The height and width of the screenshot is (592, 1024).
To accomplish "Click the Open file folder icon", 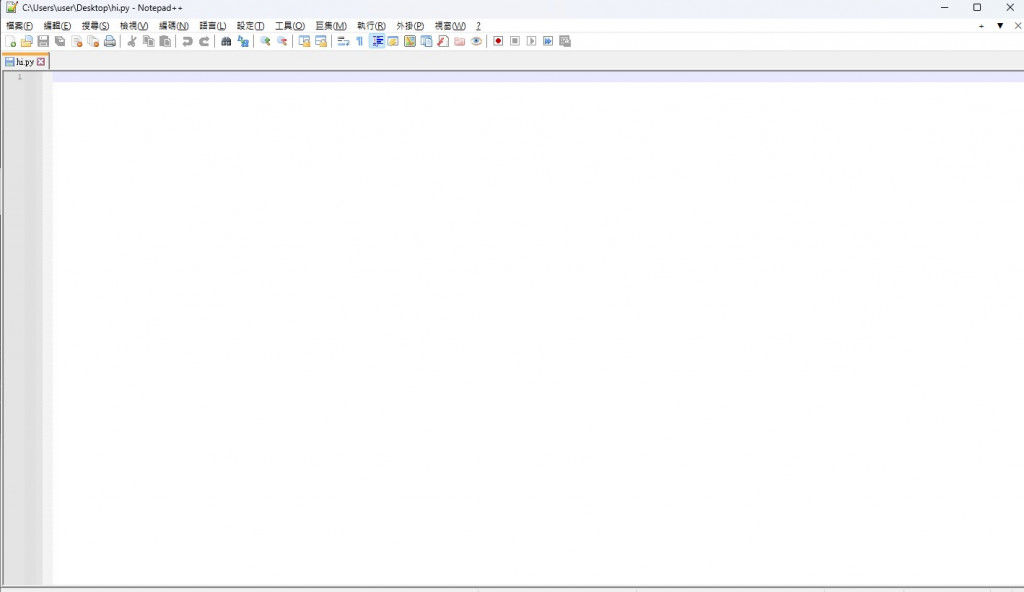I will pos(27,41).
